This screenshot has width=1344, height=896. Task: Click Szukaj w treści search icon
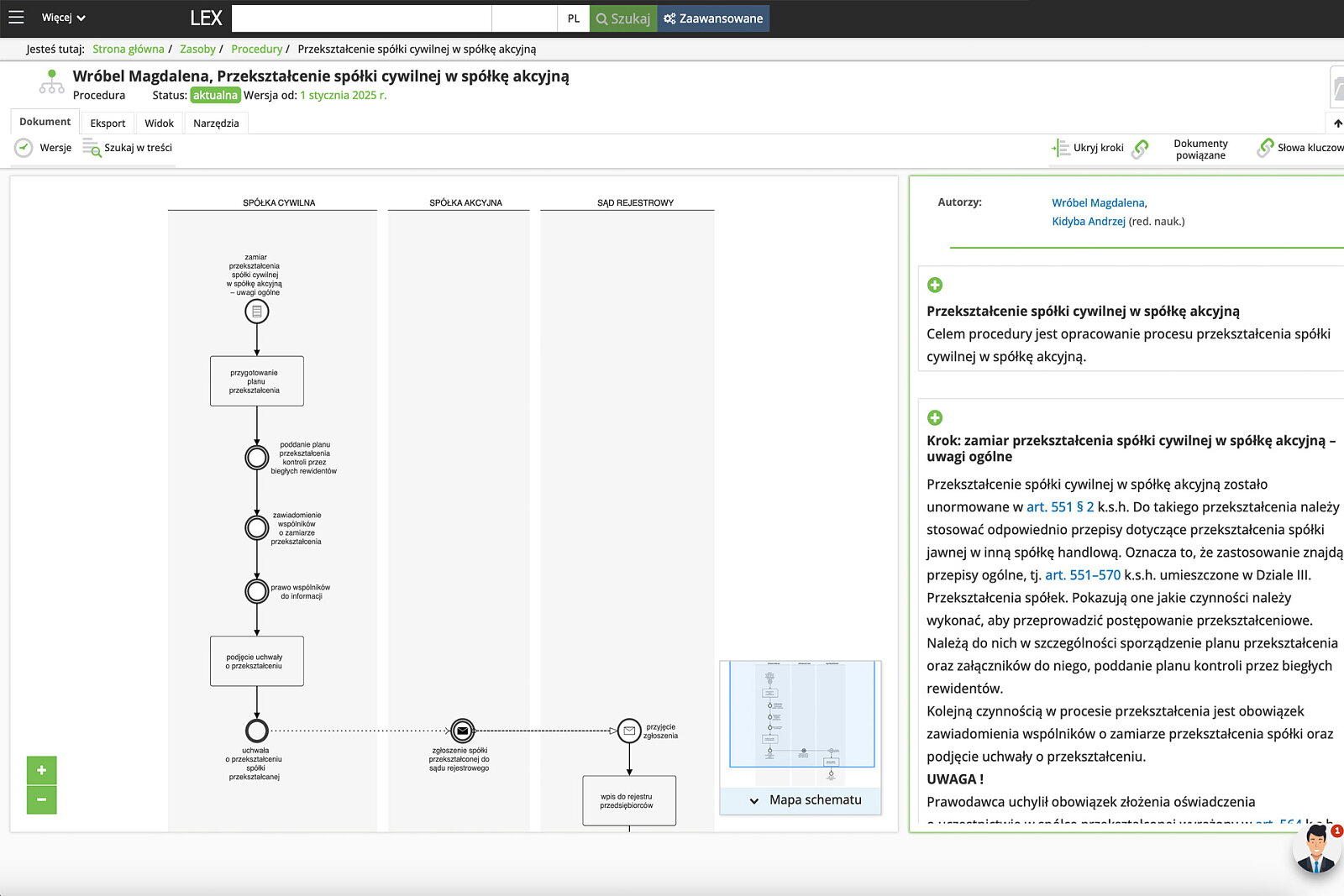click(92, 149)
